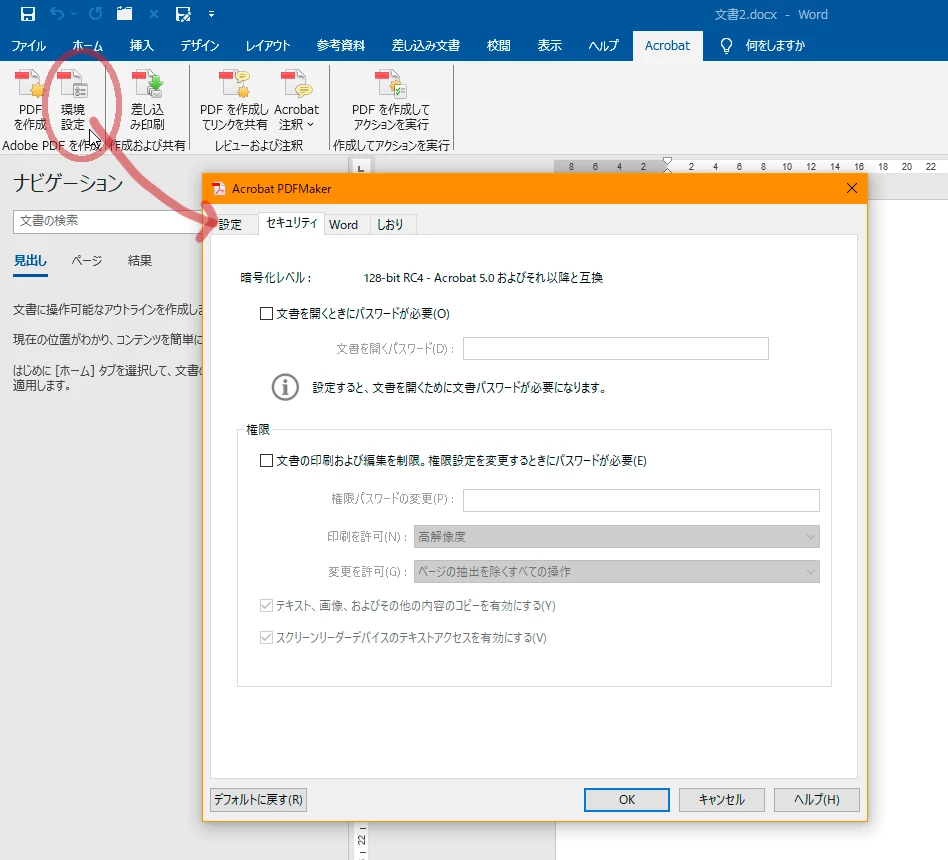Click the 文書の検索 navigation field

click(x=109, y=221)
